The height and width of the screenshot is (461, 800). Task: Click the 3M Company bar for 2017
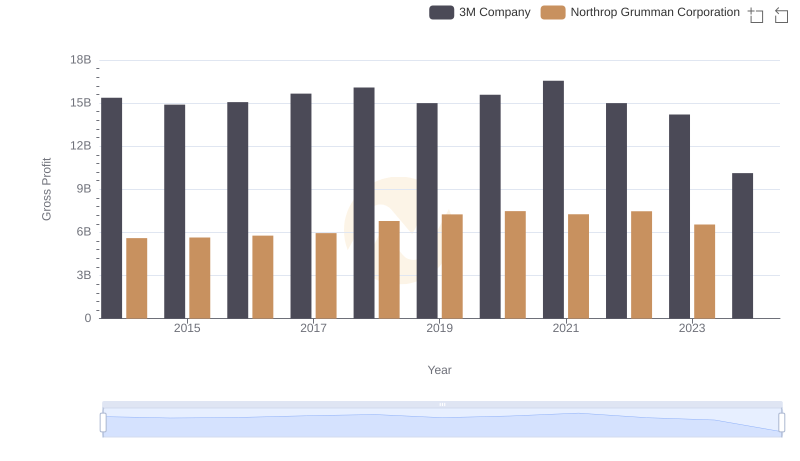[x=301, y=206]
